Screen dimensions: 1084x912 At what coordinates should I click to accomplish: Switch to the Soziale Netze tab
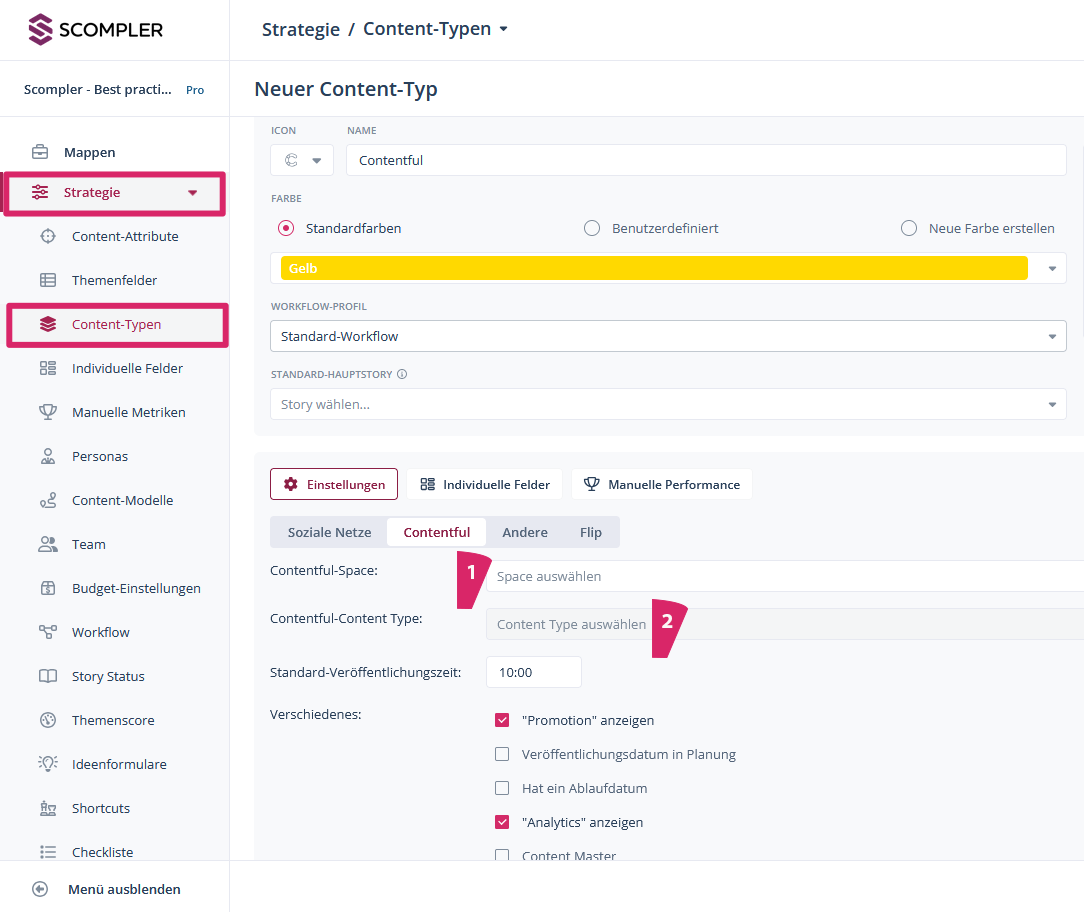coord(329,532)
